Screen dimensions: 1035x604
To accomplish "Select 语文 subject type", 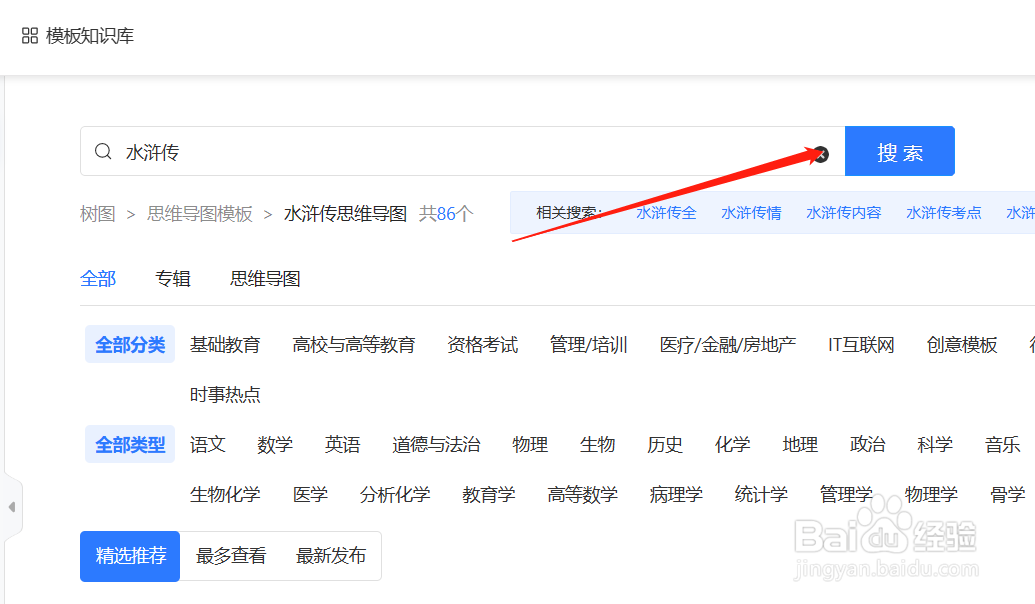I will click(x=207, y=444).
